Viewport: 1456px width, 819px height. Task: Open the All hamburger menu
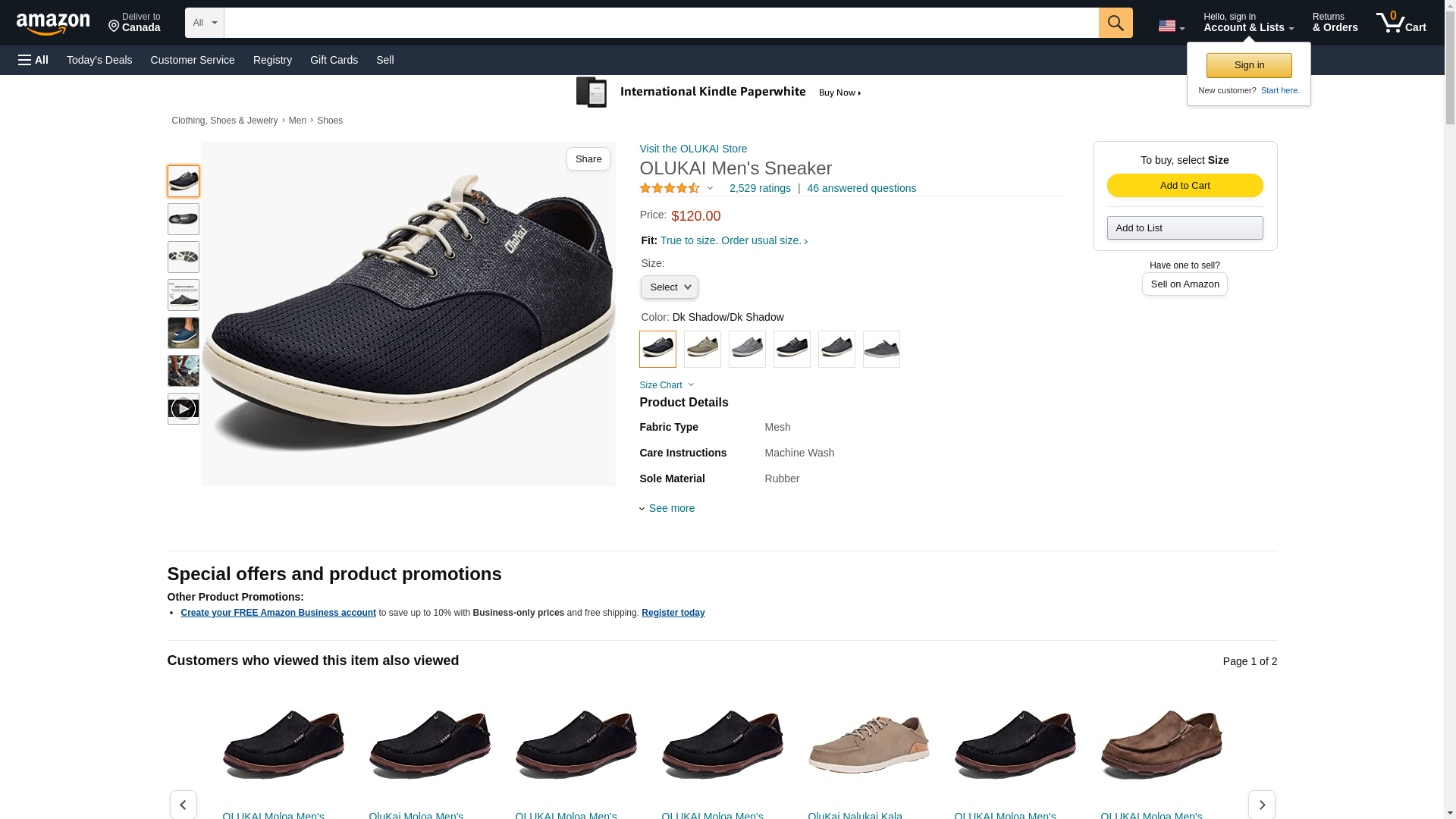click(x=33, y=60)
